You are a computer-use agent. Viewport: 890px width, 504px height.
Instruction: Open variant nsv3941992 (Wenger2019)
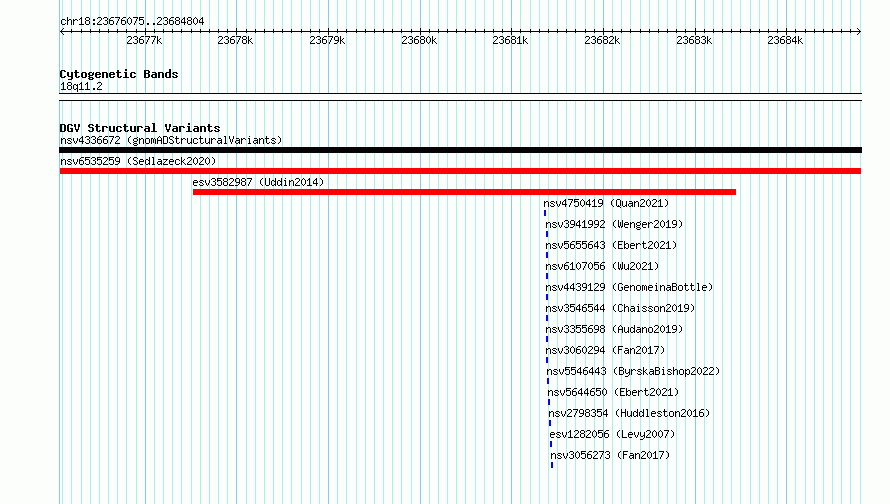614,224
